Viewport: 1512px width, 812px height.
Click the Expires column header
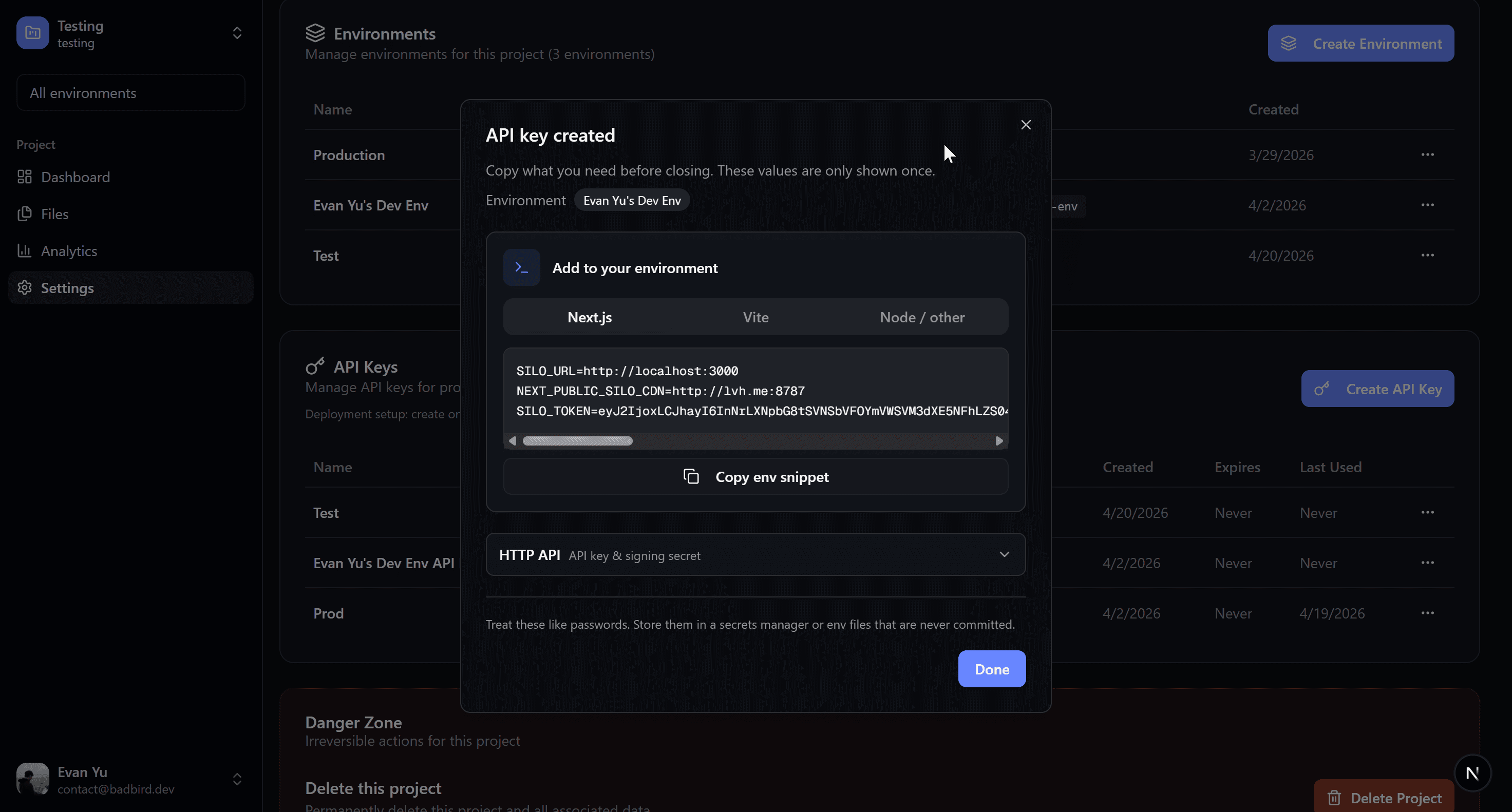point(1237,467)
